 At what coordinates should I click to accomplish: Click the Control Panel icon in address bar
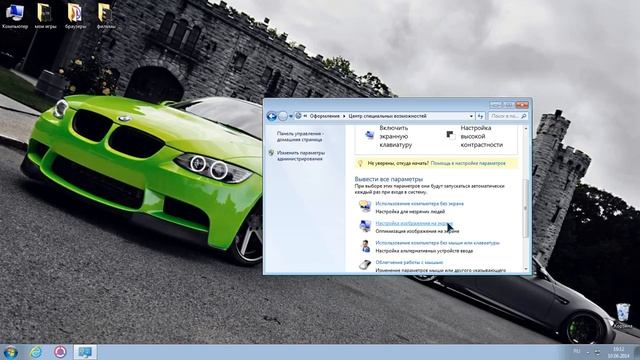(299, 116)
